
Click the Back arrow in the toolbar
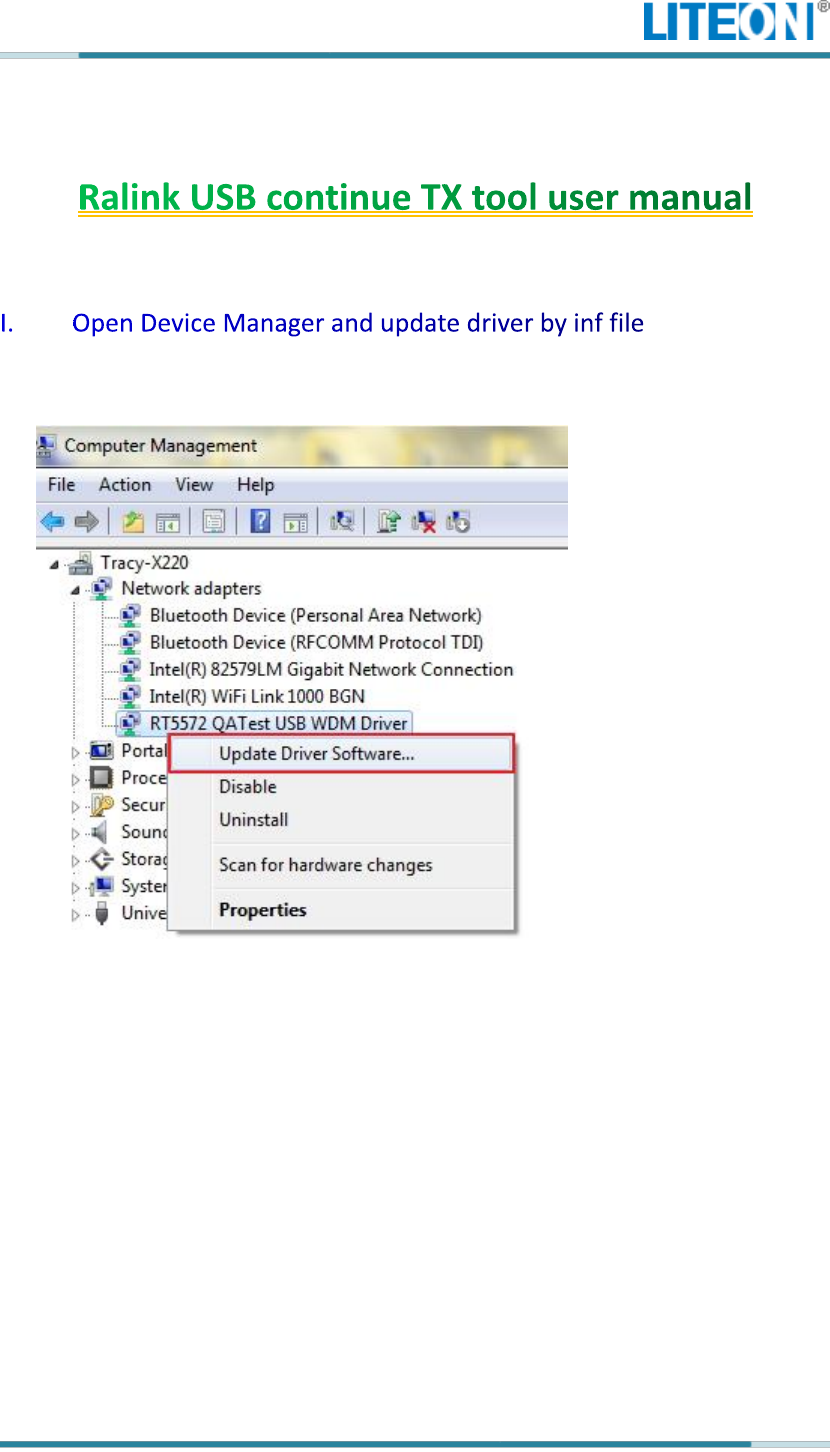point(52,521)
